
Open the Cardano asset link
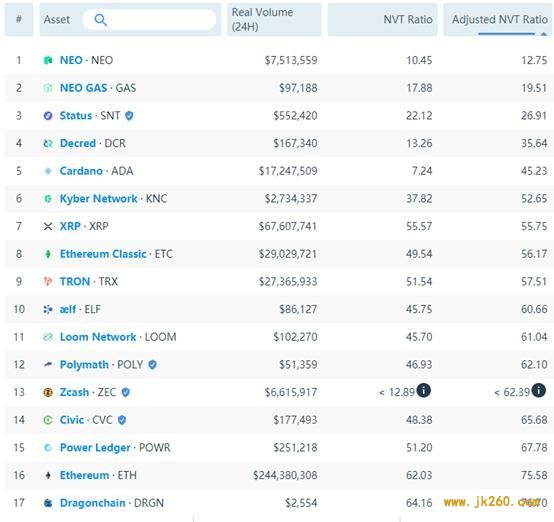81,171
